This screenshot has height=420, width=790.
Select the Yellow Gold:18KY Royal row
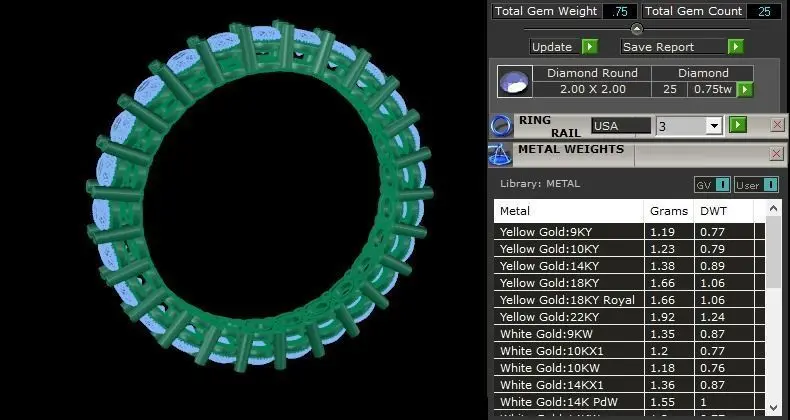click(629, 300)
